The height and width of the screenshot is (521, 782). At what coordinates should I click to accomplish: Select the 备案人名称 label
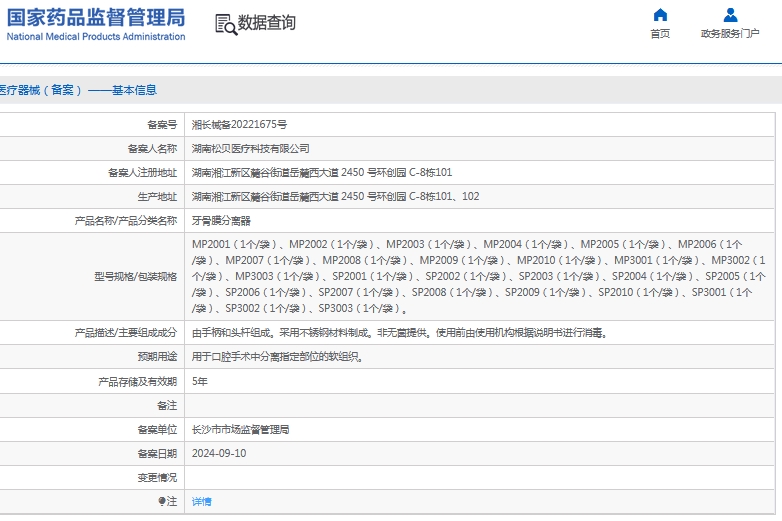152,149
